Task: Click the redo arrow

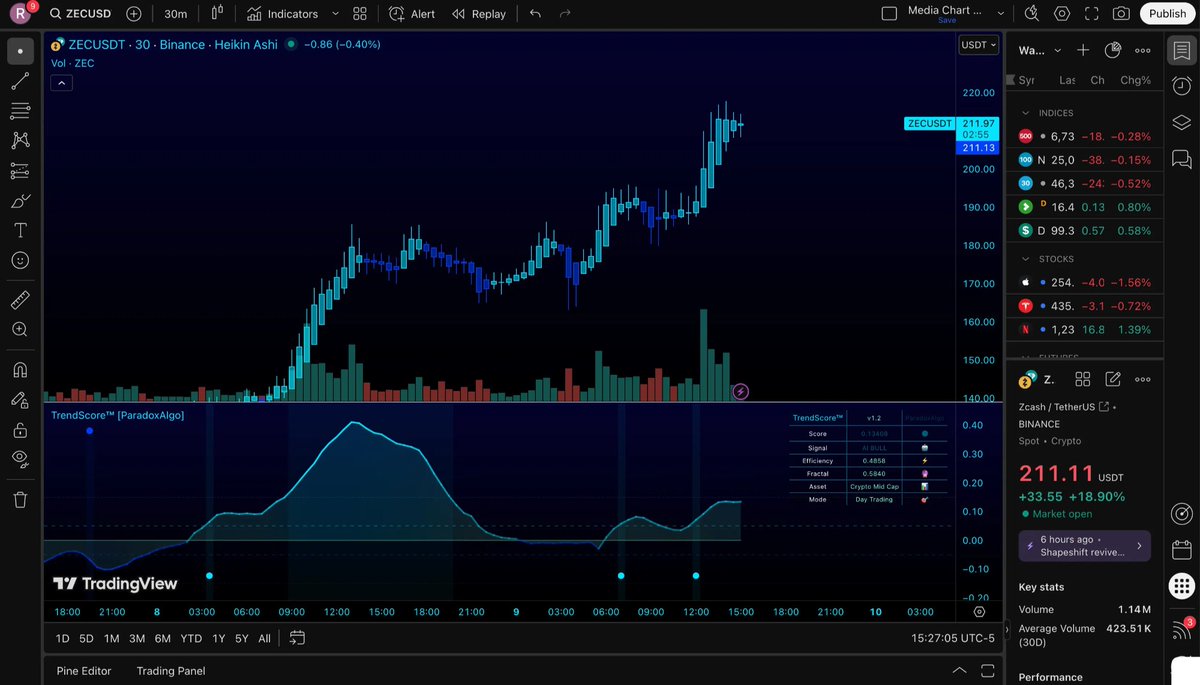Action: (566, 14)
